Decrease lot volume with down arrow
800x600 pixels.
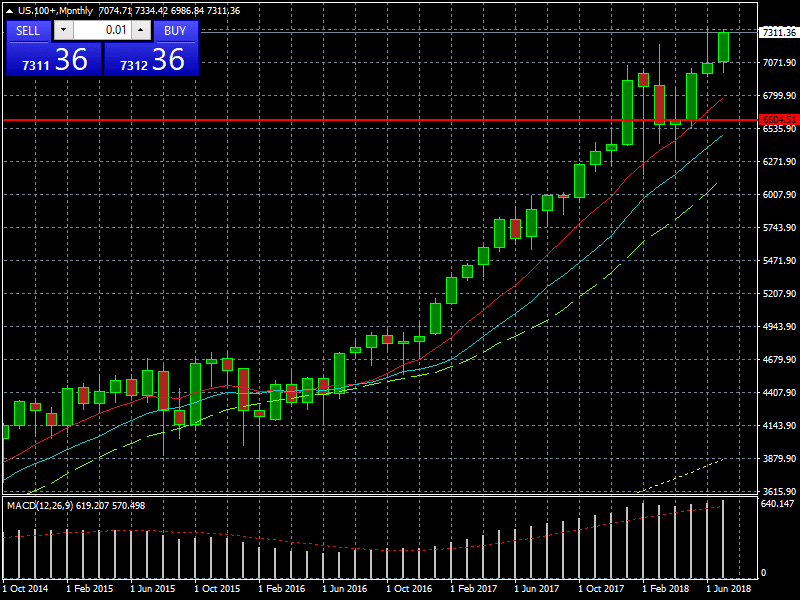(x=64, y=31)
